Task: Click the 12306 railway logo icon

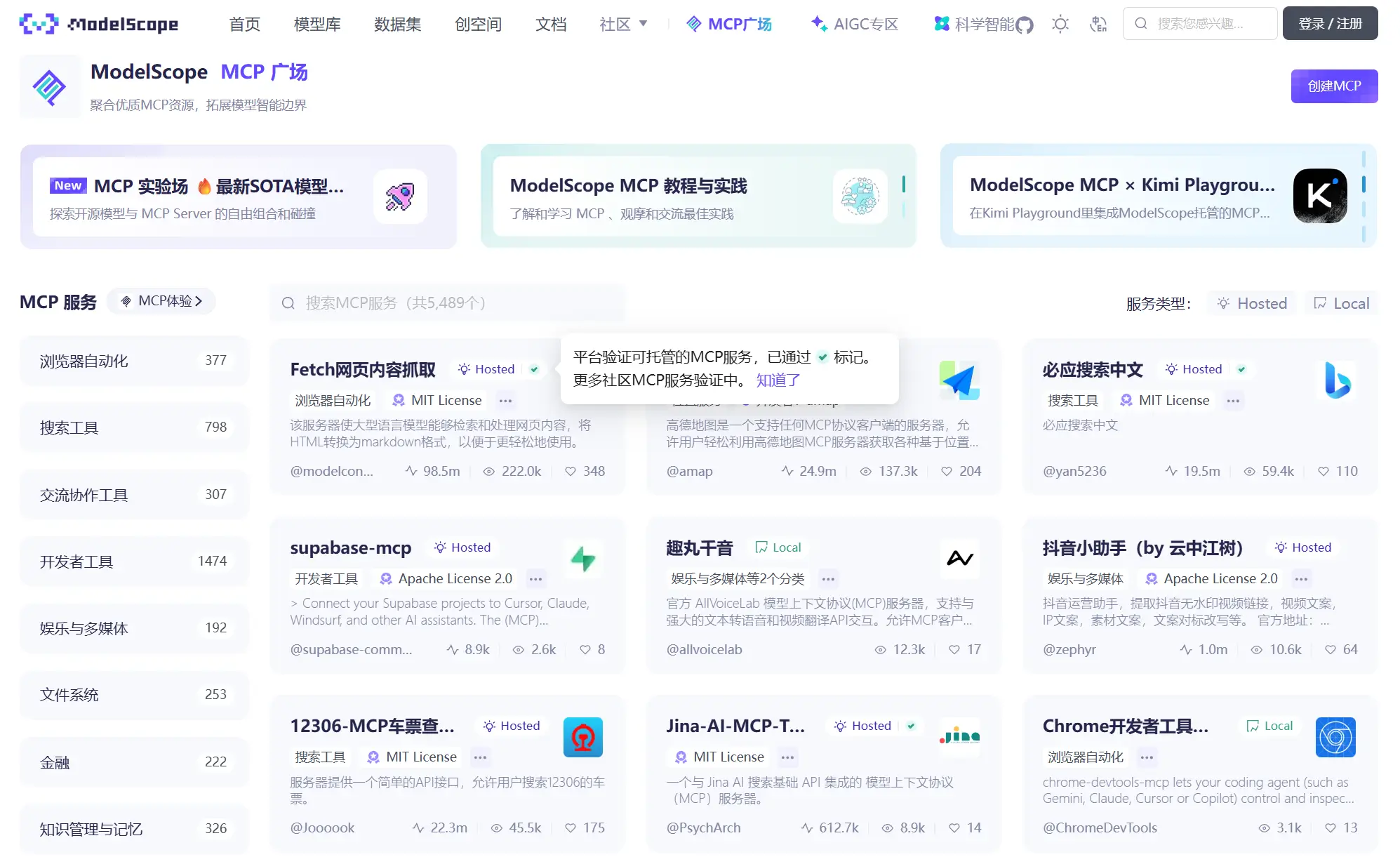Action: pos(583,737)
